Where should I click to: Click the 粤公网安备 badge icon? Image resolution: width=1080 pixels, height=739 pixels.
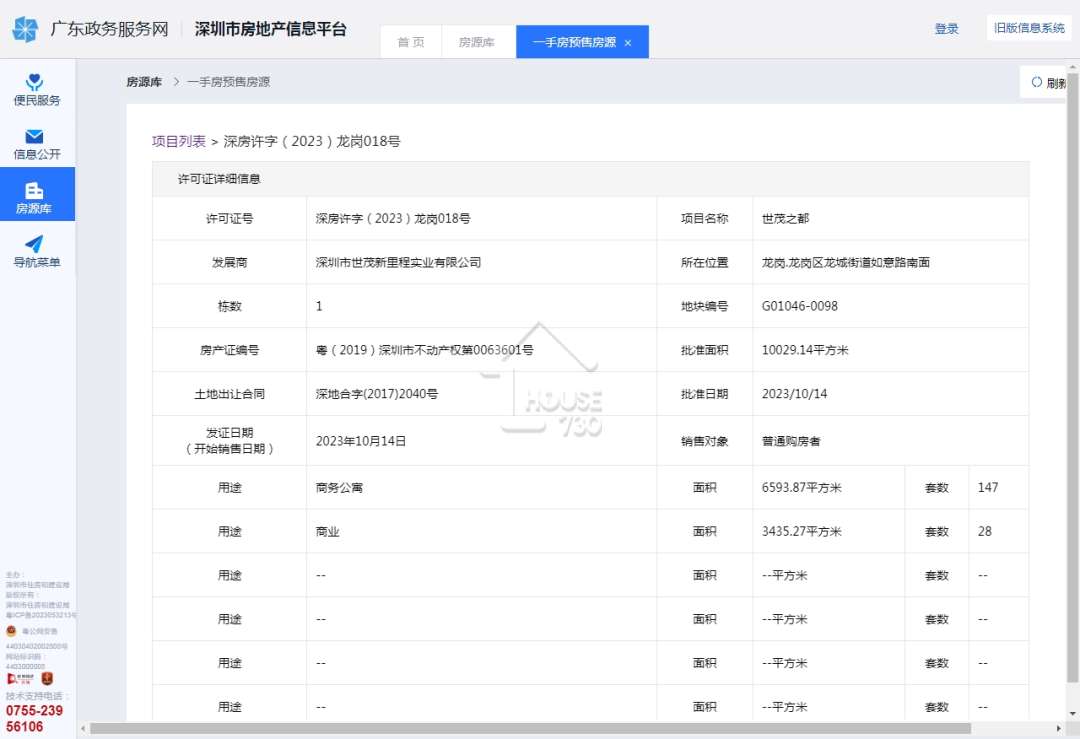coord(11,631)
